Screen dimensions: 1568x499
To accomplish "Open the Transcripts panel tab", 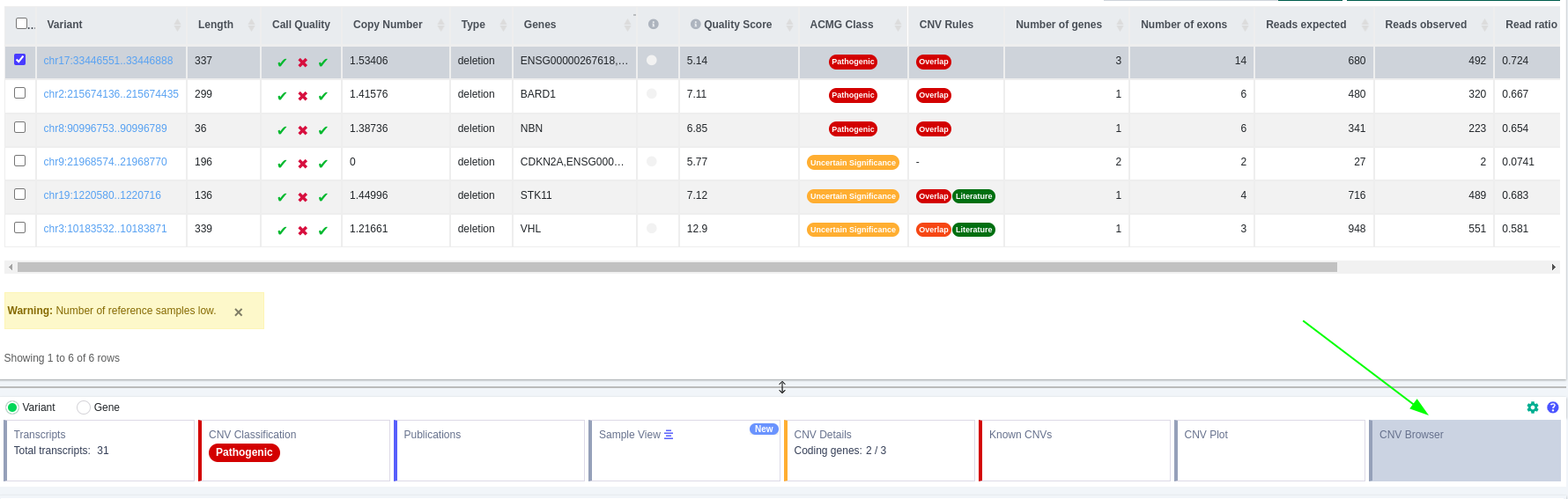I will click(100, 451).
